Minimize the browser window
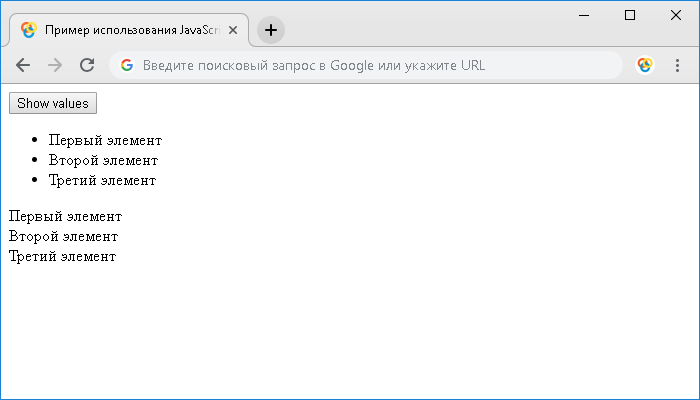 click(584, 15)
